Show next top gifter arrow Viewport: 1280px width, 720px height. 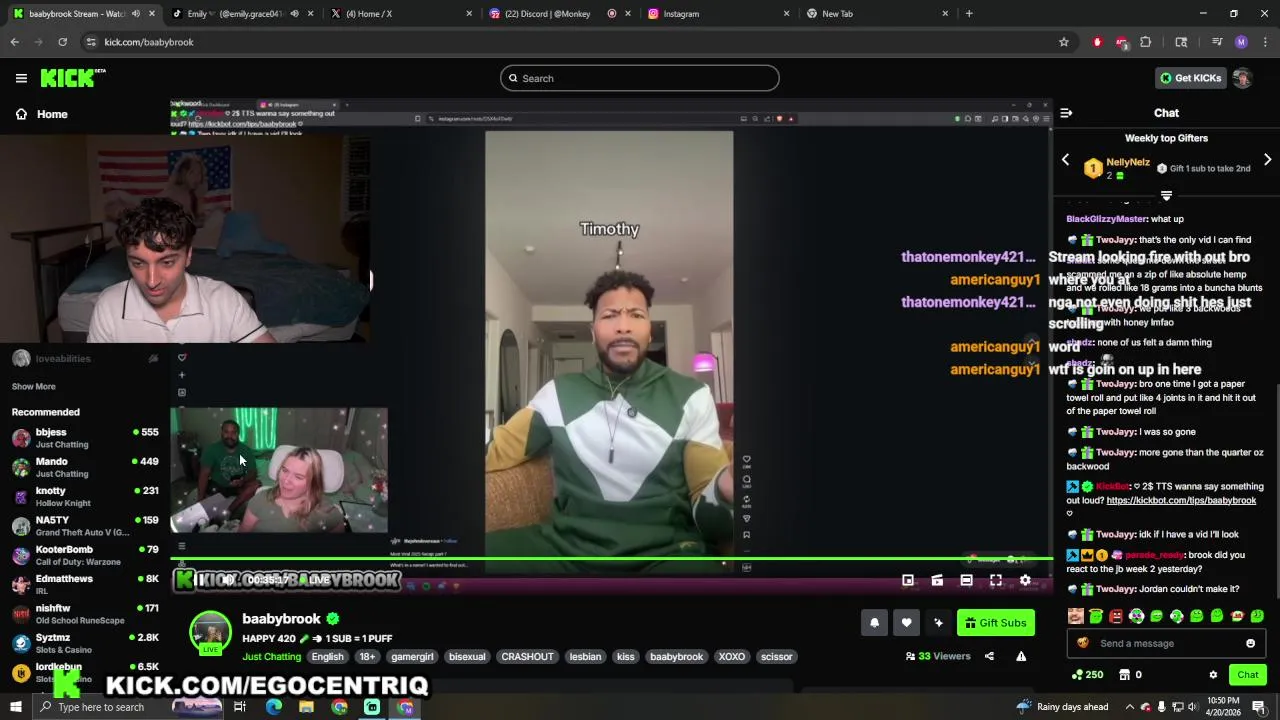tap(1267, 160)
